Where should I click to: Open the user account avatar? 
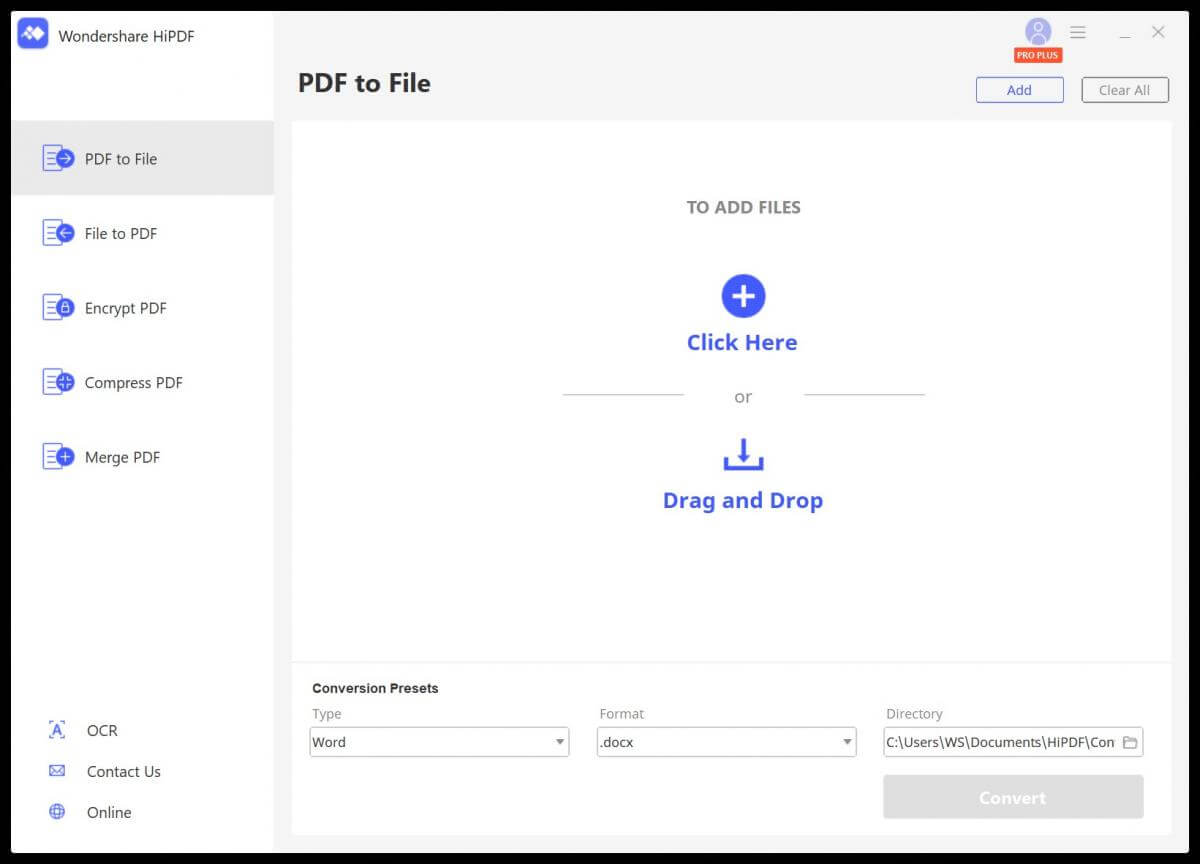[x=1038, y=31]
